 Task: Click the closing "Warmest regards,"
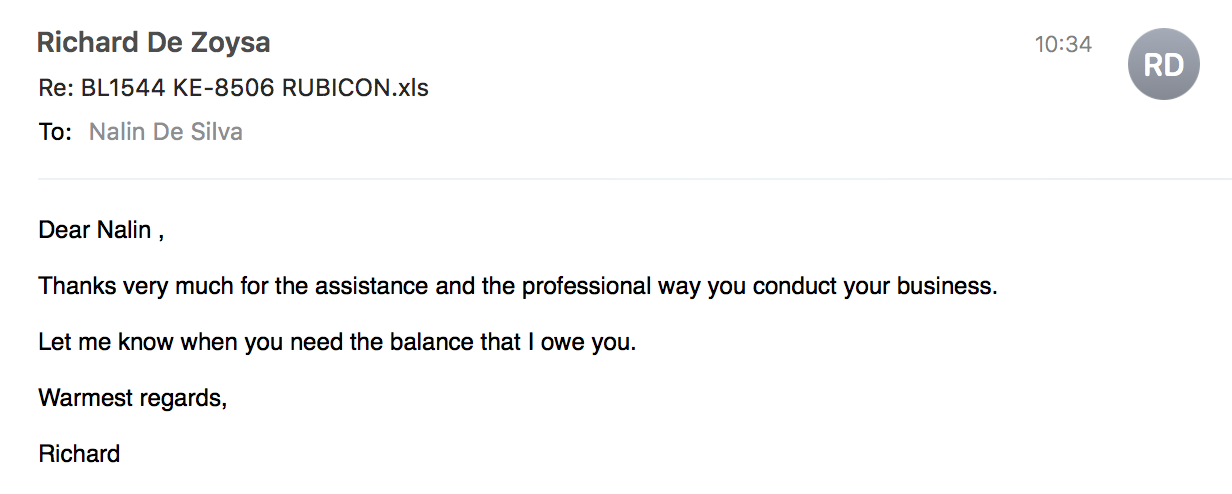133,398
